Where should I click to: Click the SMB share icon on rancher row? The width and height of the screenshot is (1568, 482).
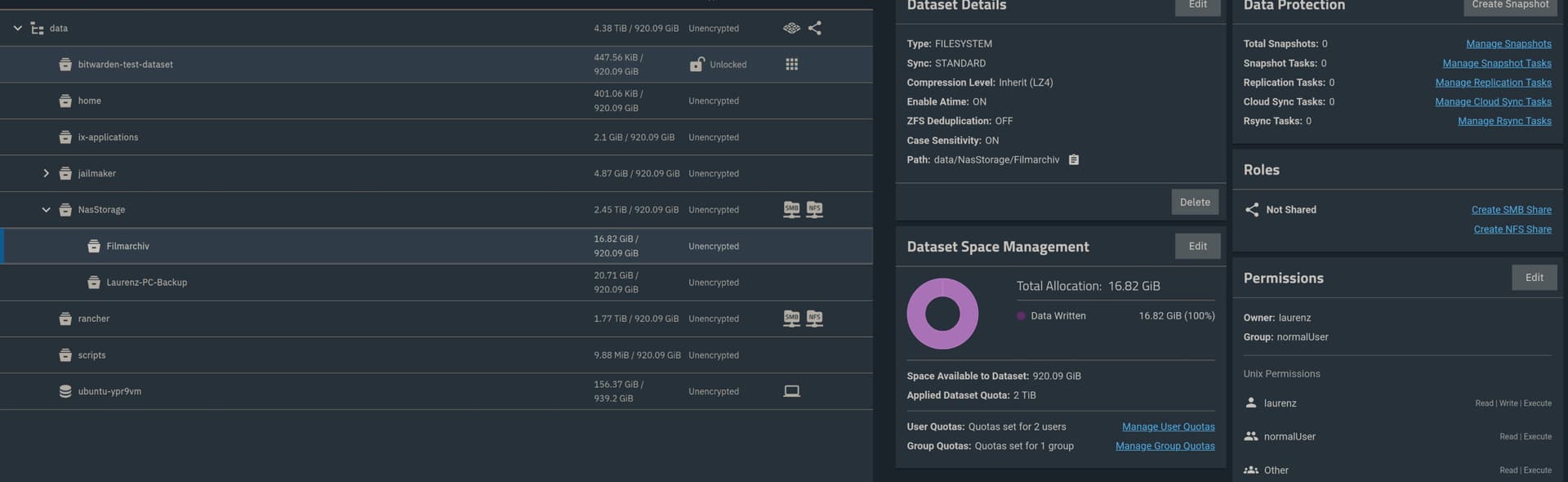pos(791,319)
